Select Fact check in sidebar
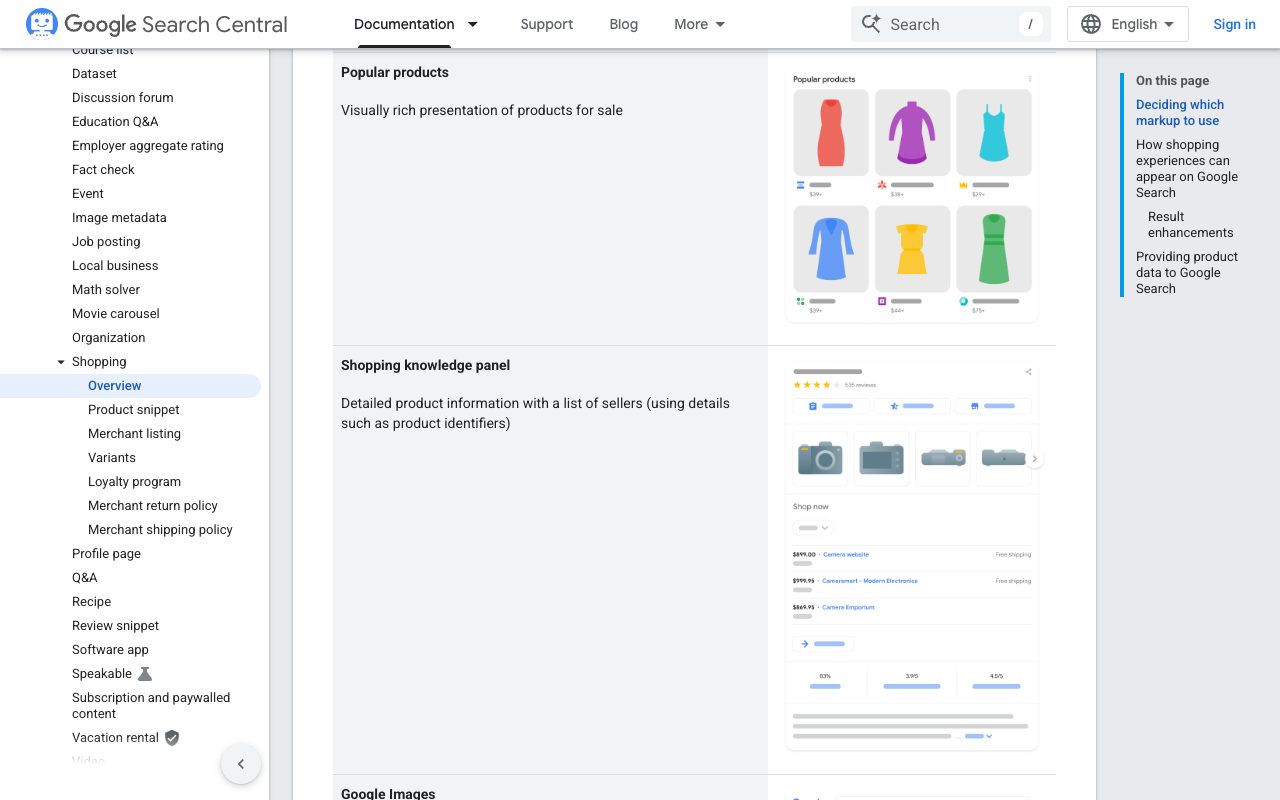This screenshot has width=1280, height=800. pyautogui.click(x=103, y=170)
